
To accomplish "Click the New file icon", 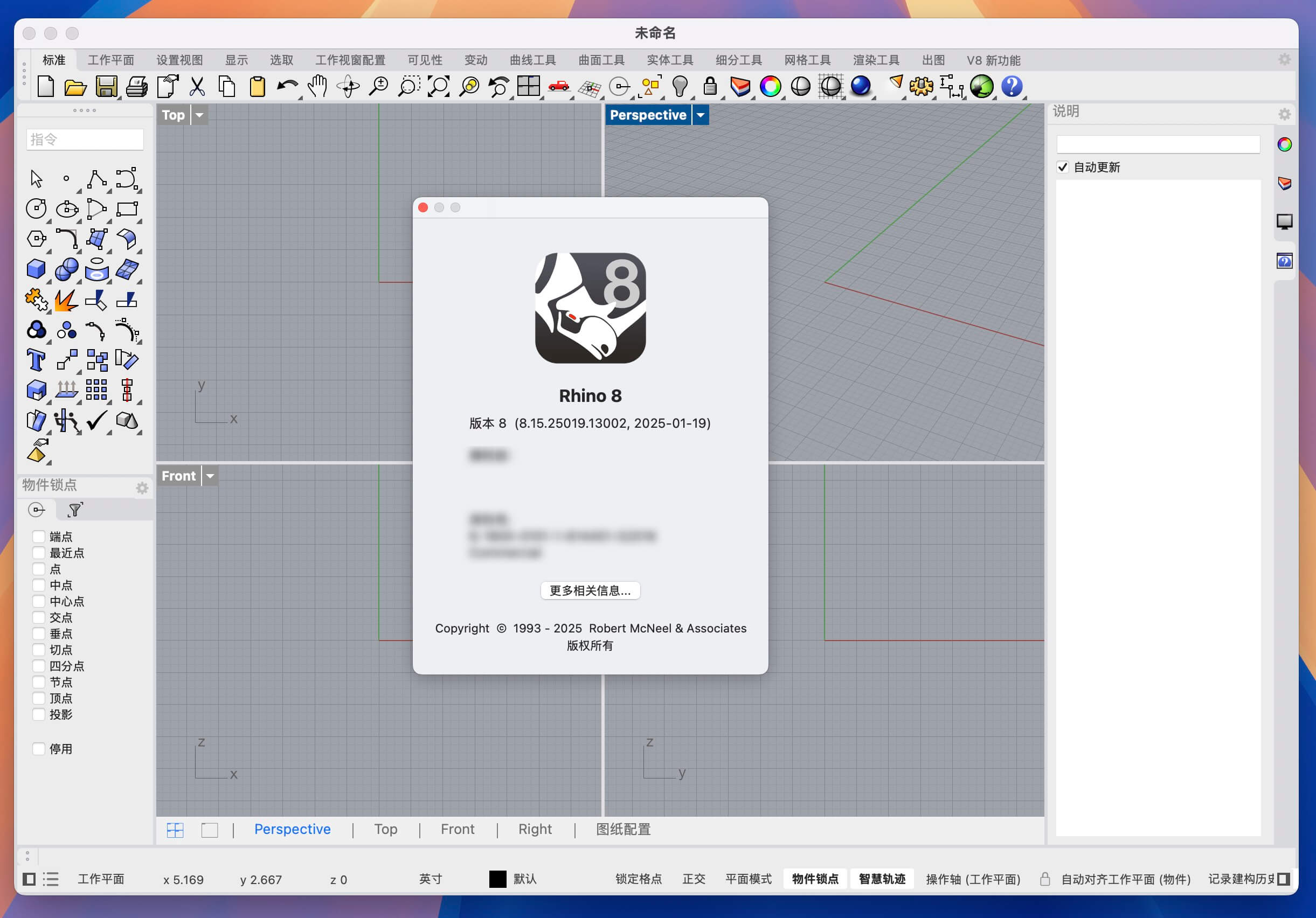I will 45,87.
